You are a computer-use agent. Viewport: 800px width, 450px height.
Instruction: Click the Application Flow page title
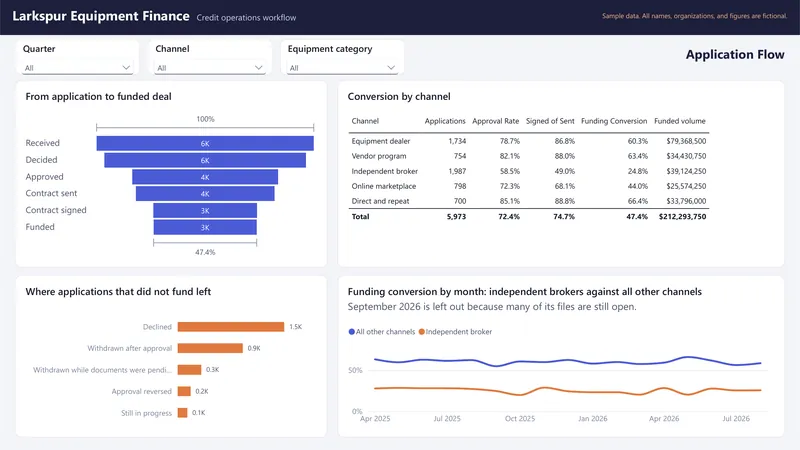[x=735, y=55]
